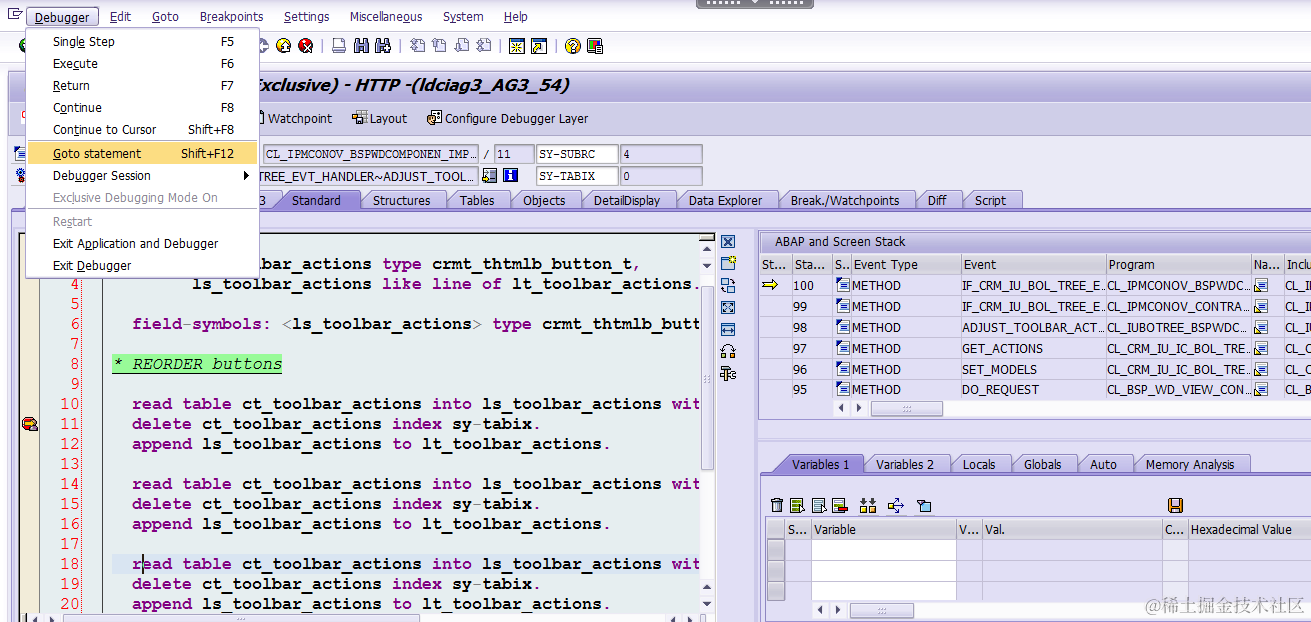Click the navigation icon in stack row 97
The width and height of the screenshot is (1311, 622).
tap(1261, 349)
